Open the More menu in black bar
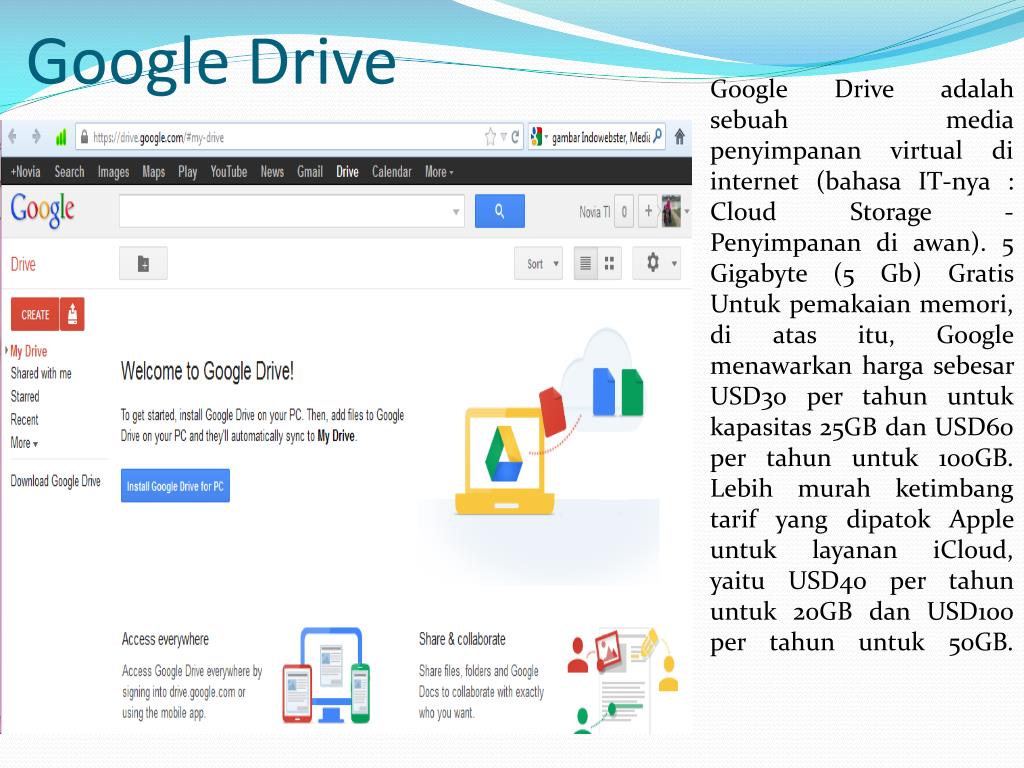The width and height of the screenshot is (1024, 768). [x=439, y=172]
